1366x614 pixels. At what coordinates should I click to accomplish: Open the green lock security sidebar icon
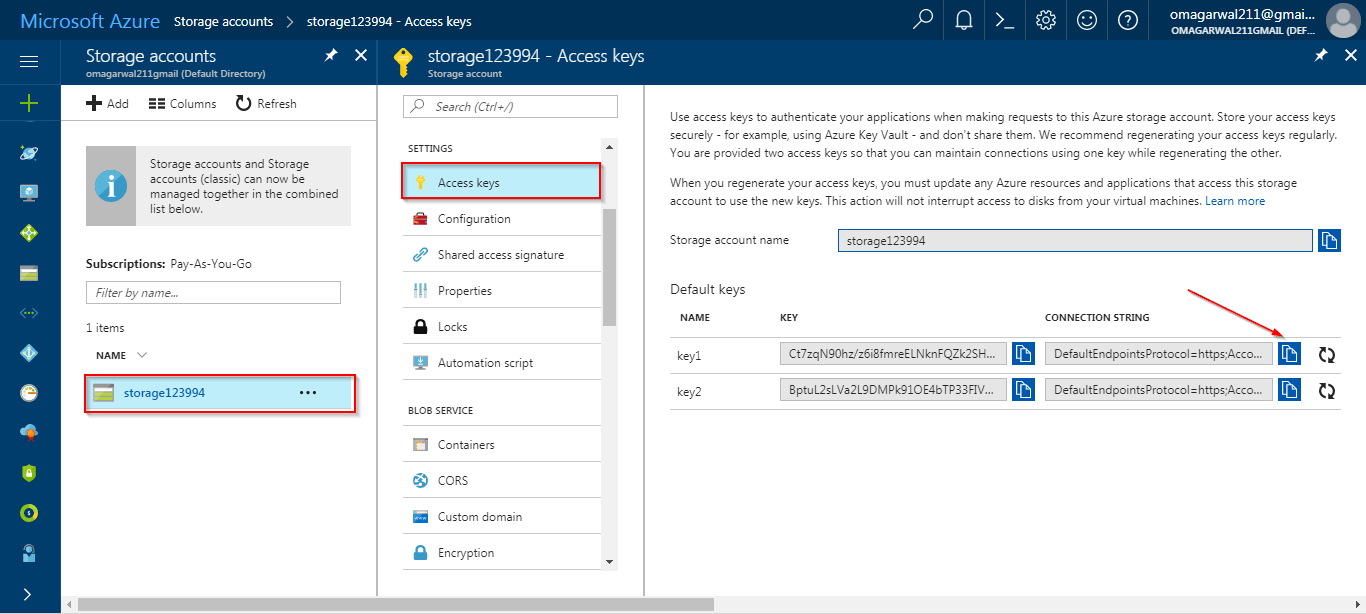[x=29, y=473]
